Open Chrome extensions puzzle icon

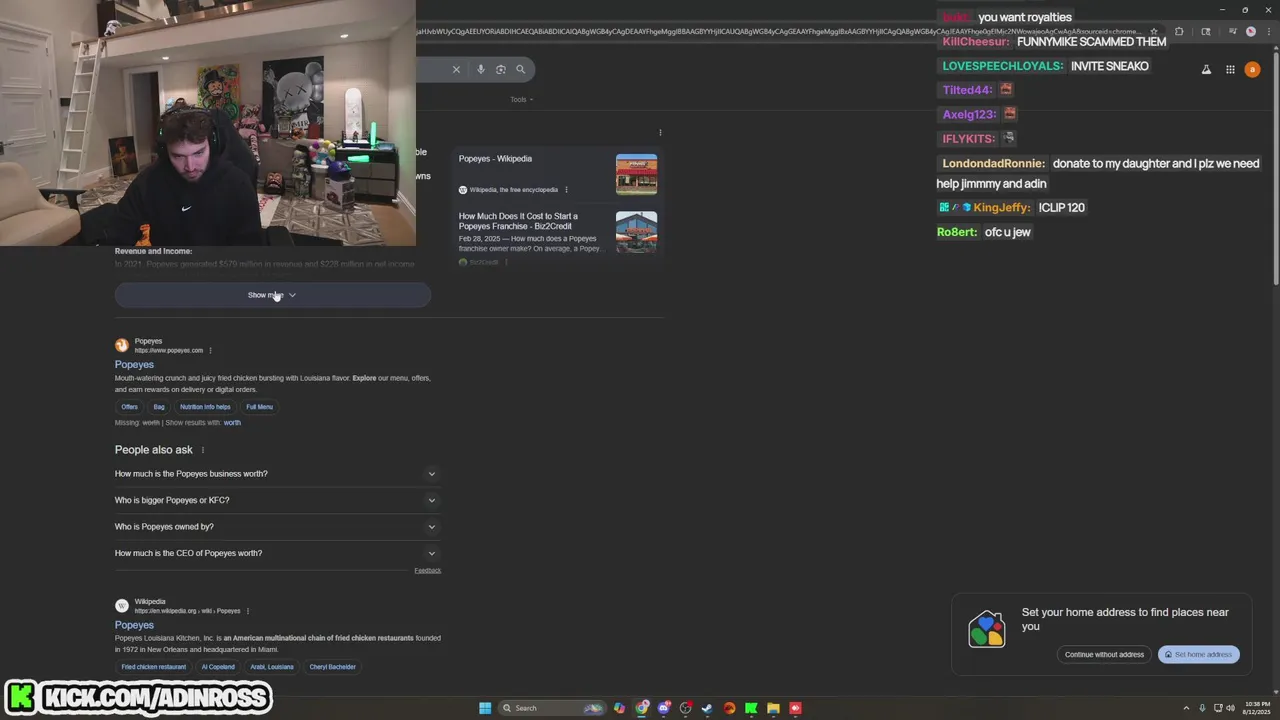tap(1179, 31)
